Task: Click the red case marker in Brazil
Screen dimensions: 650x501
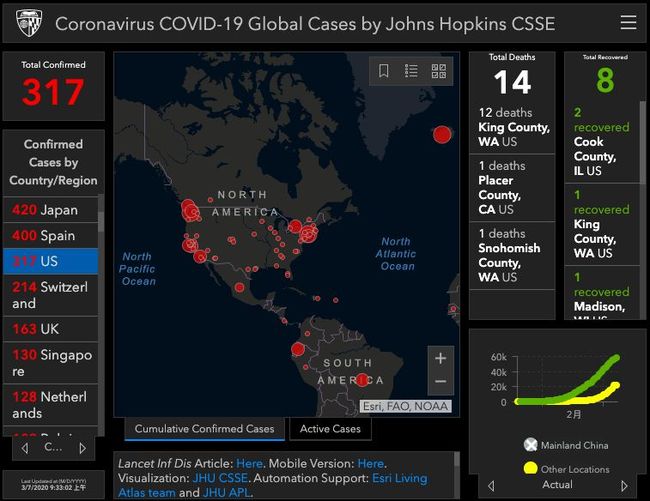Action: tap(362, 380)
